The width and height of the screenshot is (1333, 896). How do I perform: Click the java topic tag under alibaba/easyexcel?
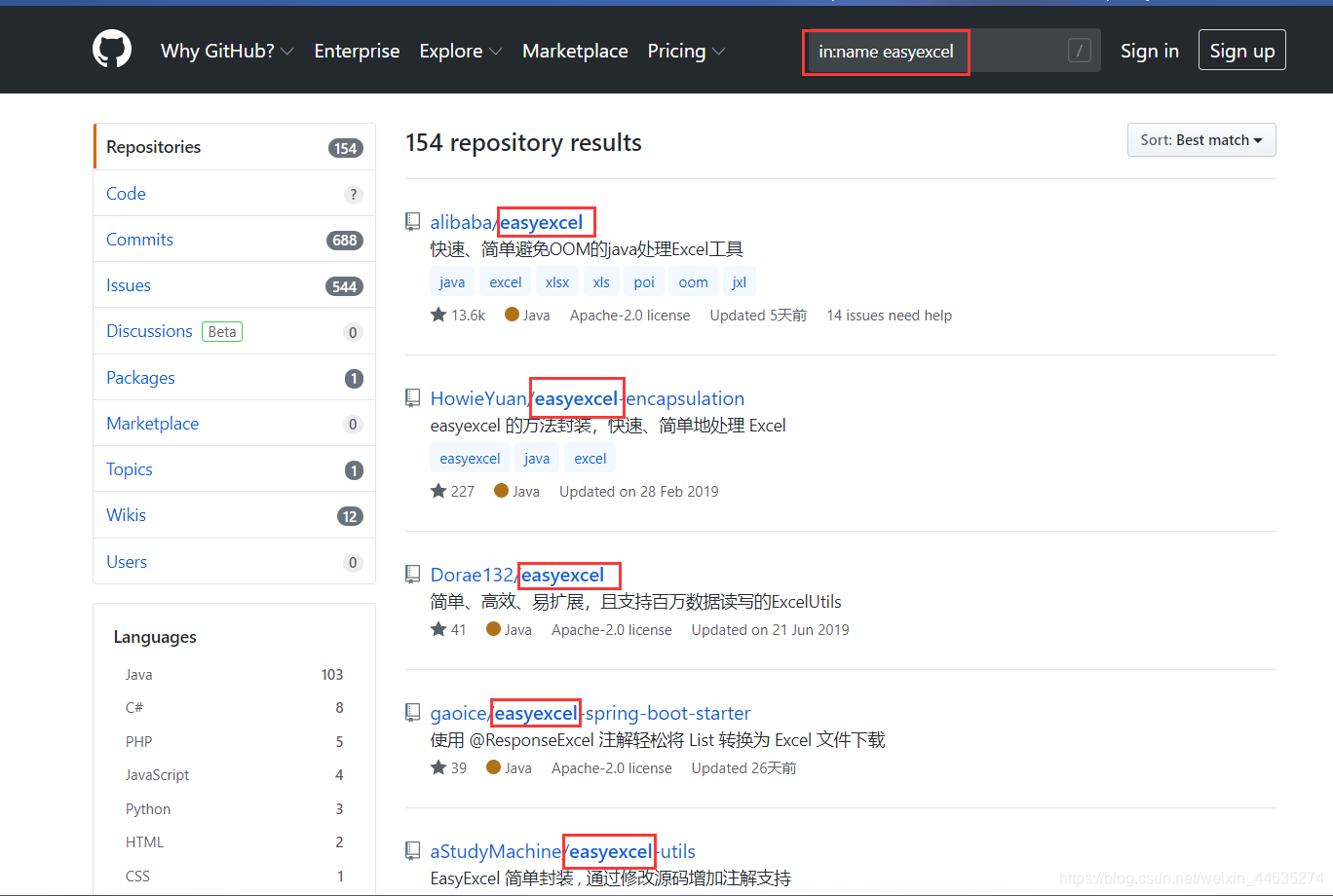click(452, 282)
